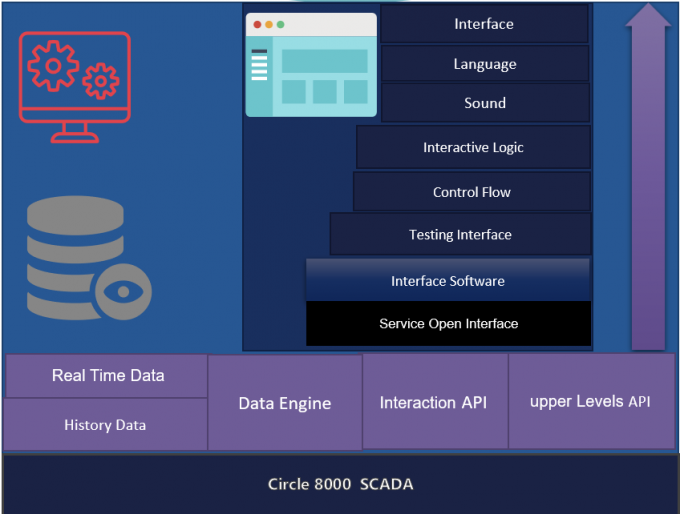Select the Interface block

tap(484, 24)
